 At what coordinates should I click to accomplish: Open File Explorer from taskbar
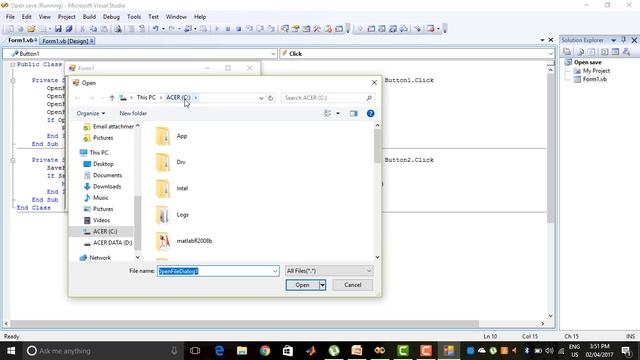coord(242,351)
